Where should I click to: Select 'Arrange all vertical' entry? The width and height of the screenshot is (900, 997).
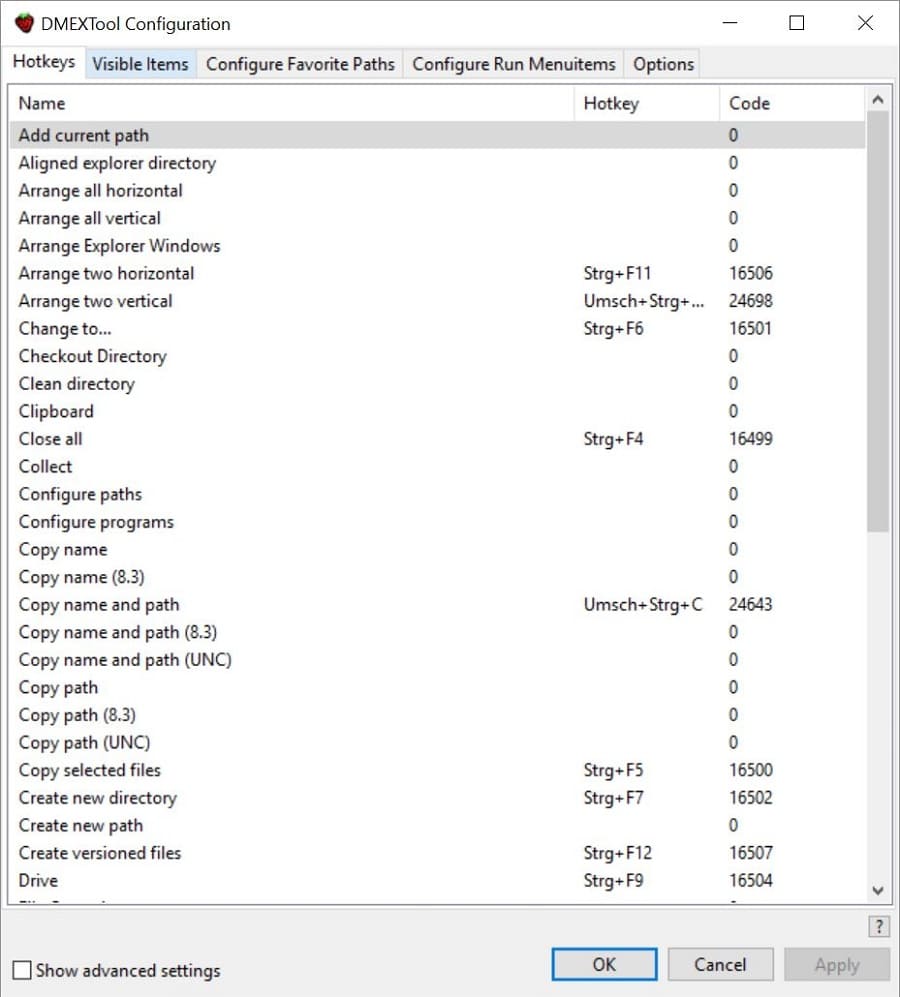coord(438,218)
